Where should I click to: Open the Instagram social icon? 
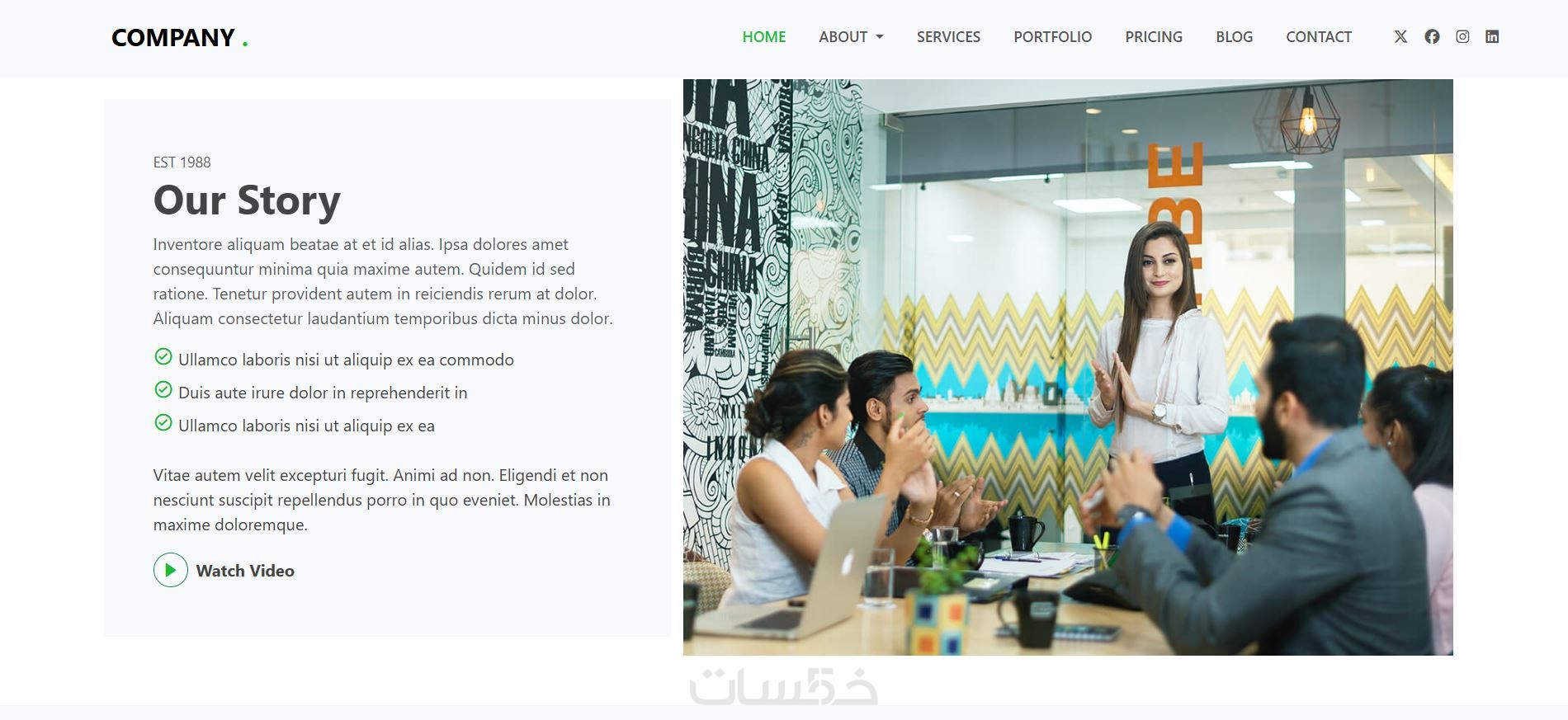1462,36
